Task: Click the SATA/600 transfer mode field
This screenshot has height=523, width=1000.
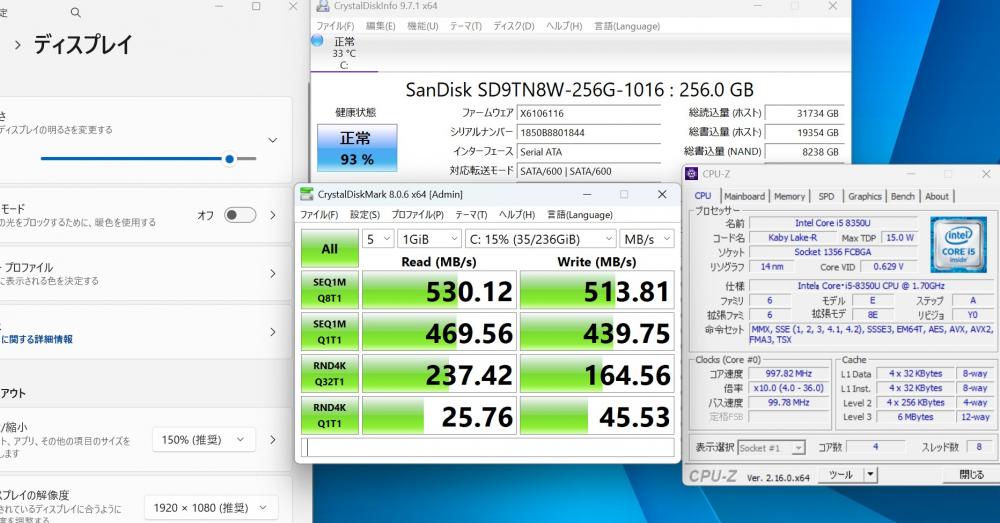Action: pos(589,171)
